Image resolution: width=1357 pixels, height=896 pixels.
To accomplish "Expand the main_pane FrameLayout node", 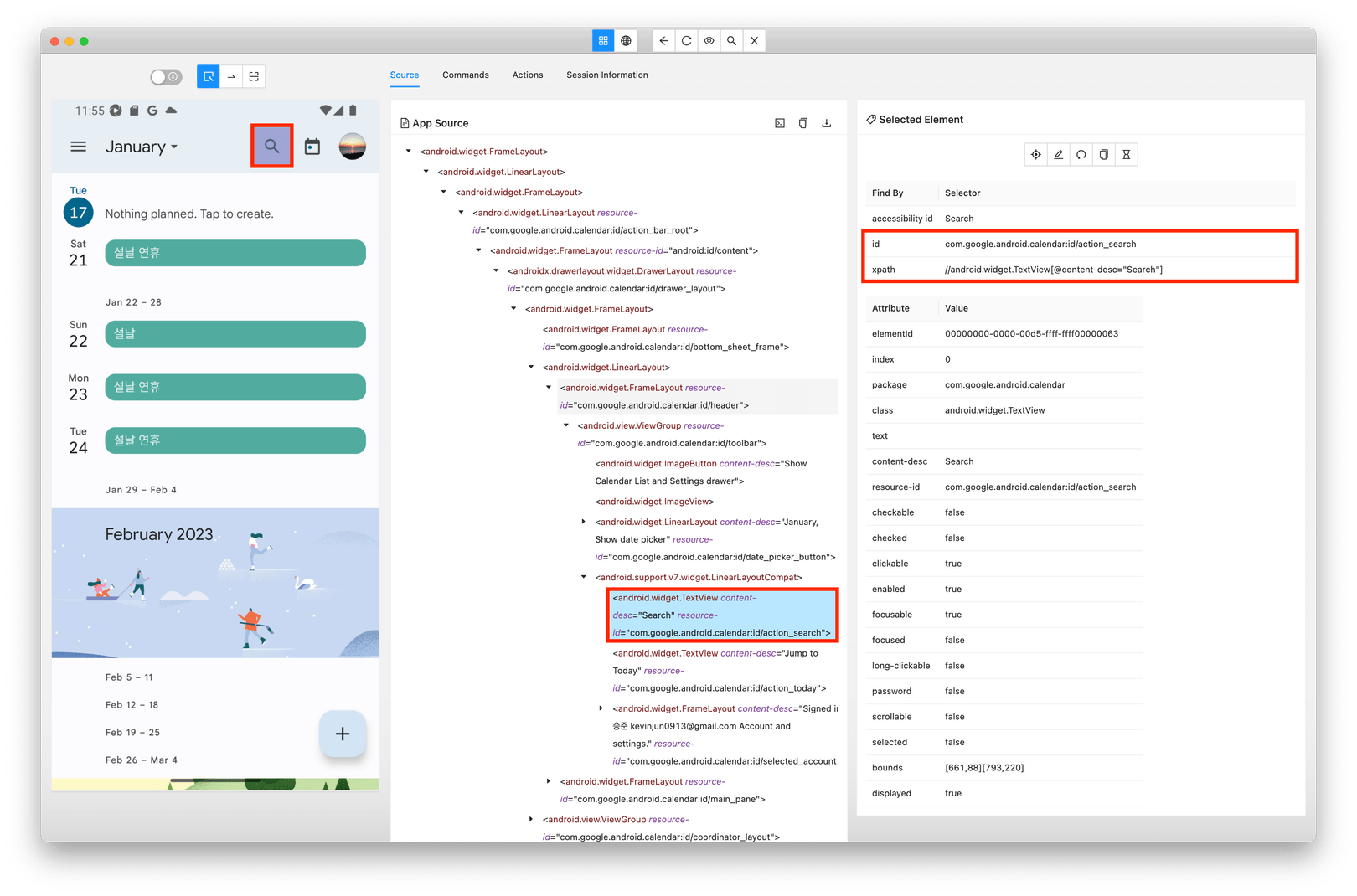I will [x=549, y=781].
